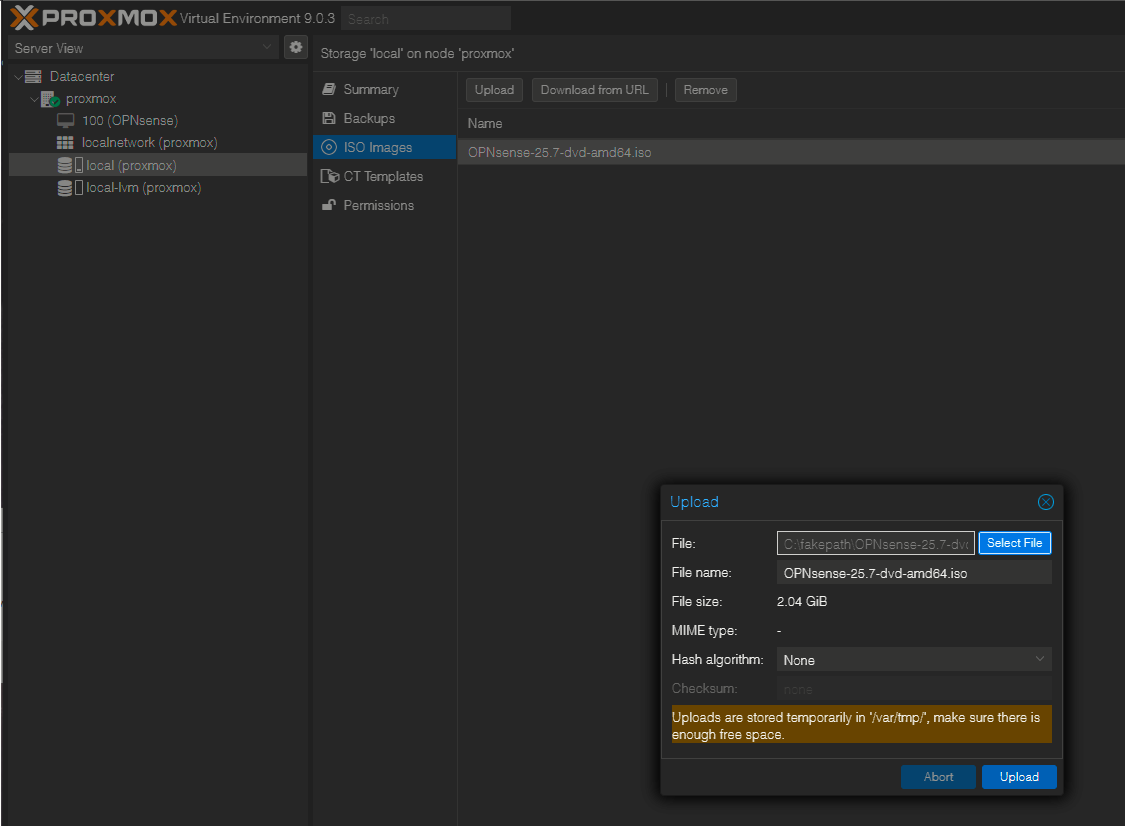Image resolution: width=1125 pixels, height=826 pixels.
Task: Close the Upload dialog
Action: tap(1045, 502)
